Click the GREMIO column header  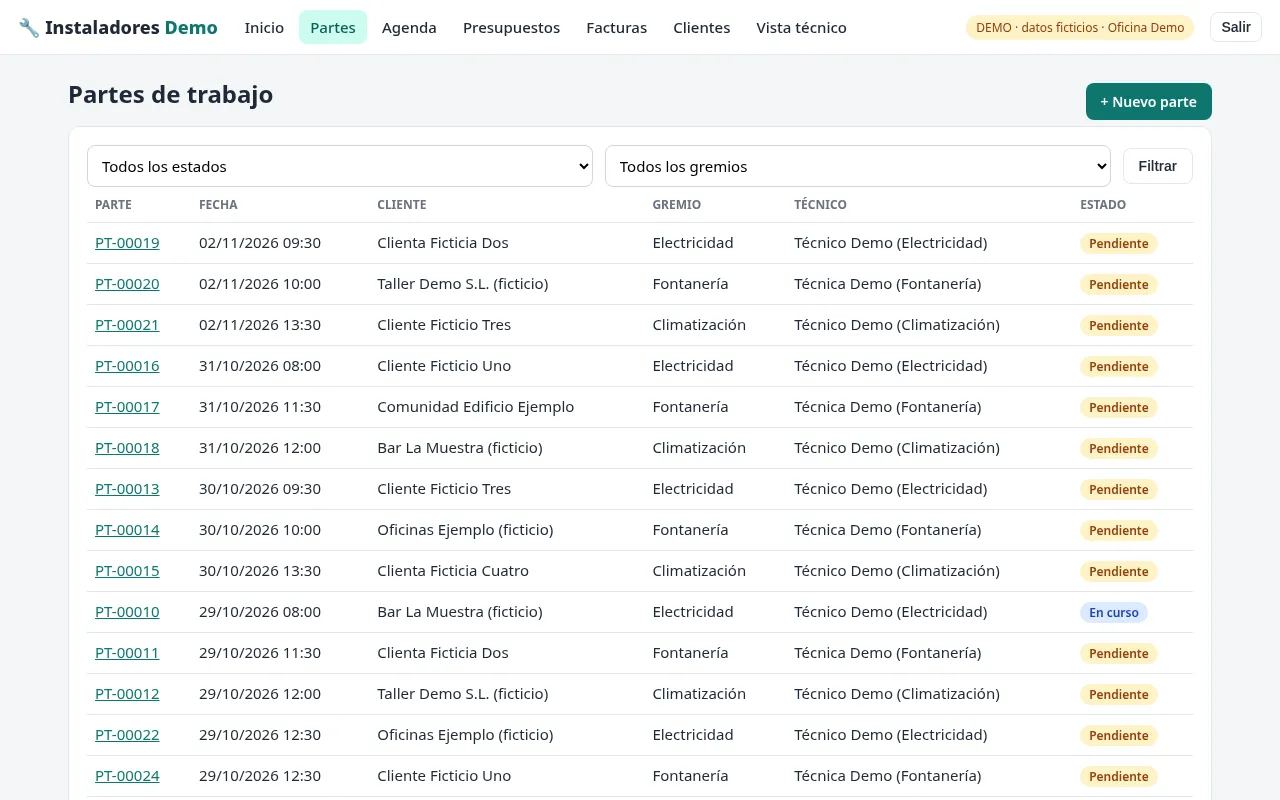[x=677, y=205]
